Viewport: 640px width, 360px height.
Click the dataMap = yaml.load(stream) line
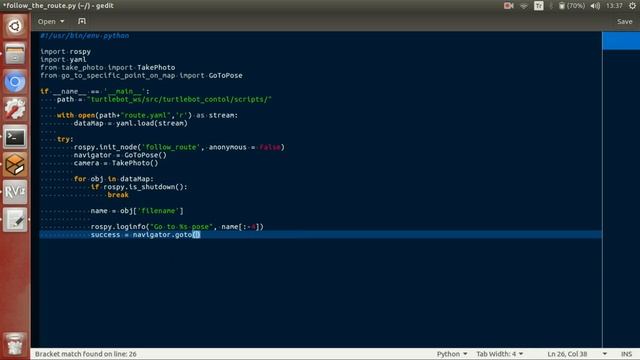coord(131,123)
